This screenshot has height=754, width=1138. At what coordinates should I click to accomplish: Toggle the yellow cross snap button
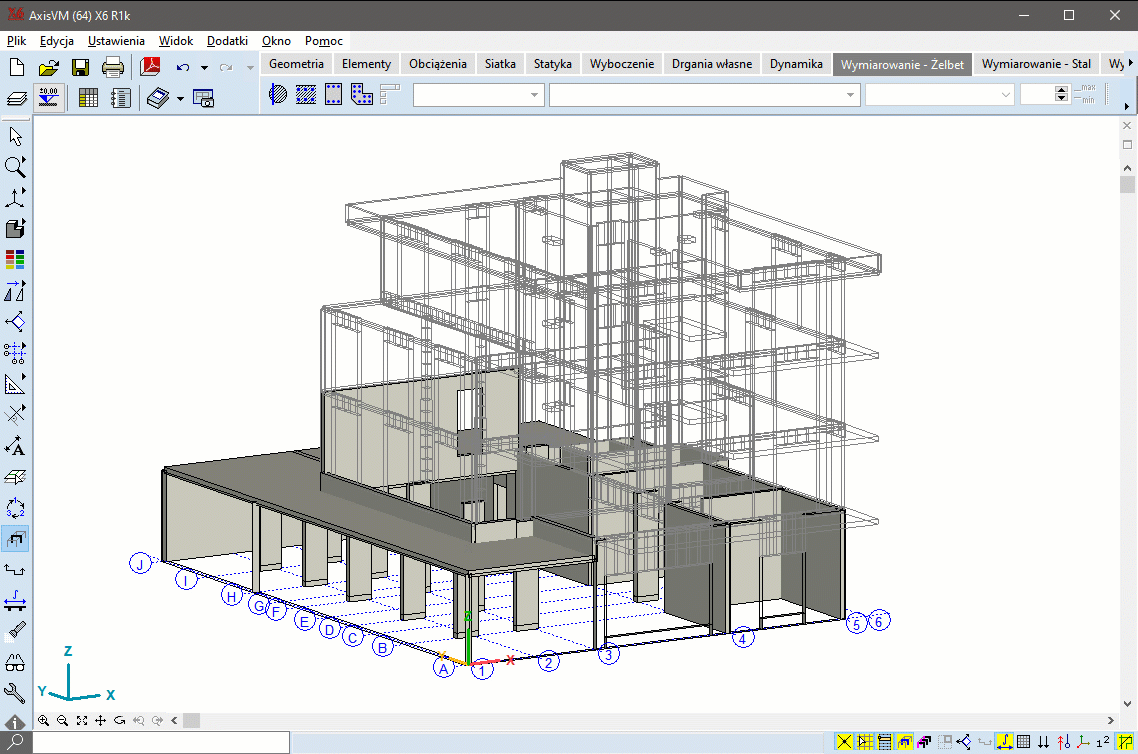[x=845, y=742]
